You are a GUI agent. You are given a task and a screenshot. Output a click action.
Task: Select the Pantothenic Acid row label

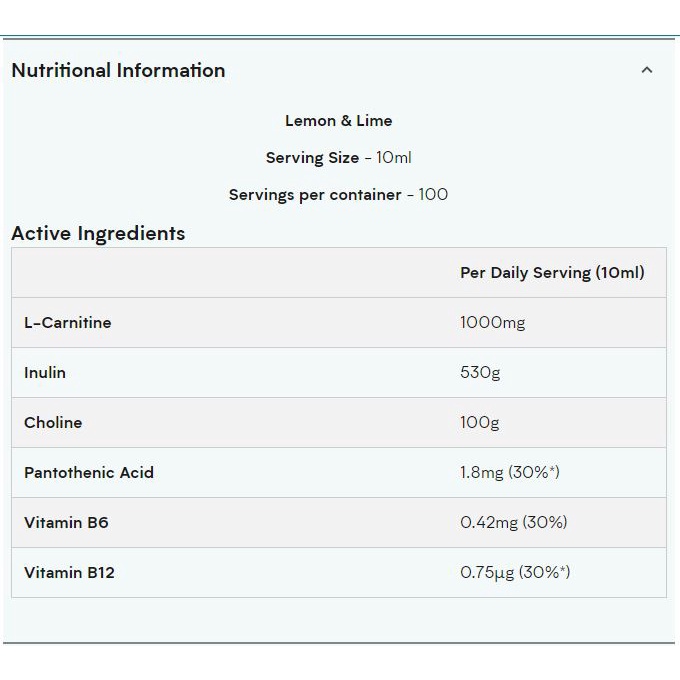(89, 473)
